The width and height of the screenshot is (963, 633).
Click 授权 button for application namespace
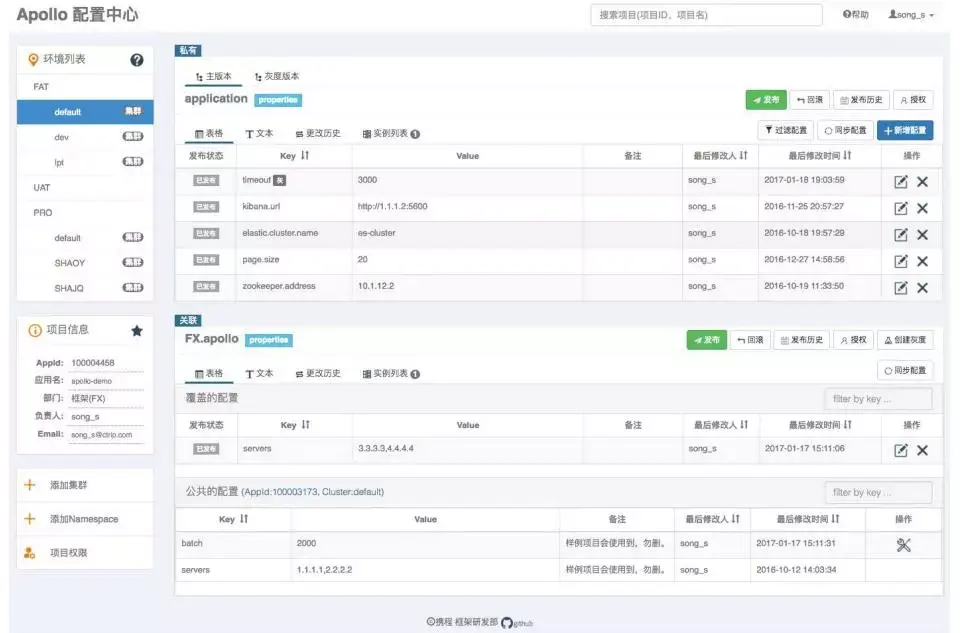coord(913,99)
